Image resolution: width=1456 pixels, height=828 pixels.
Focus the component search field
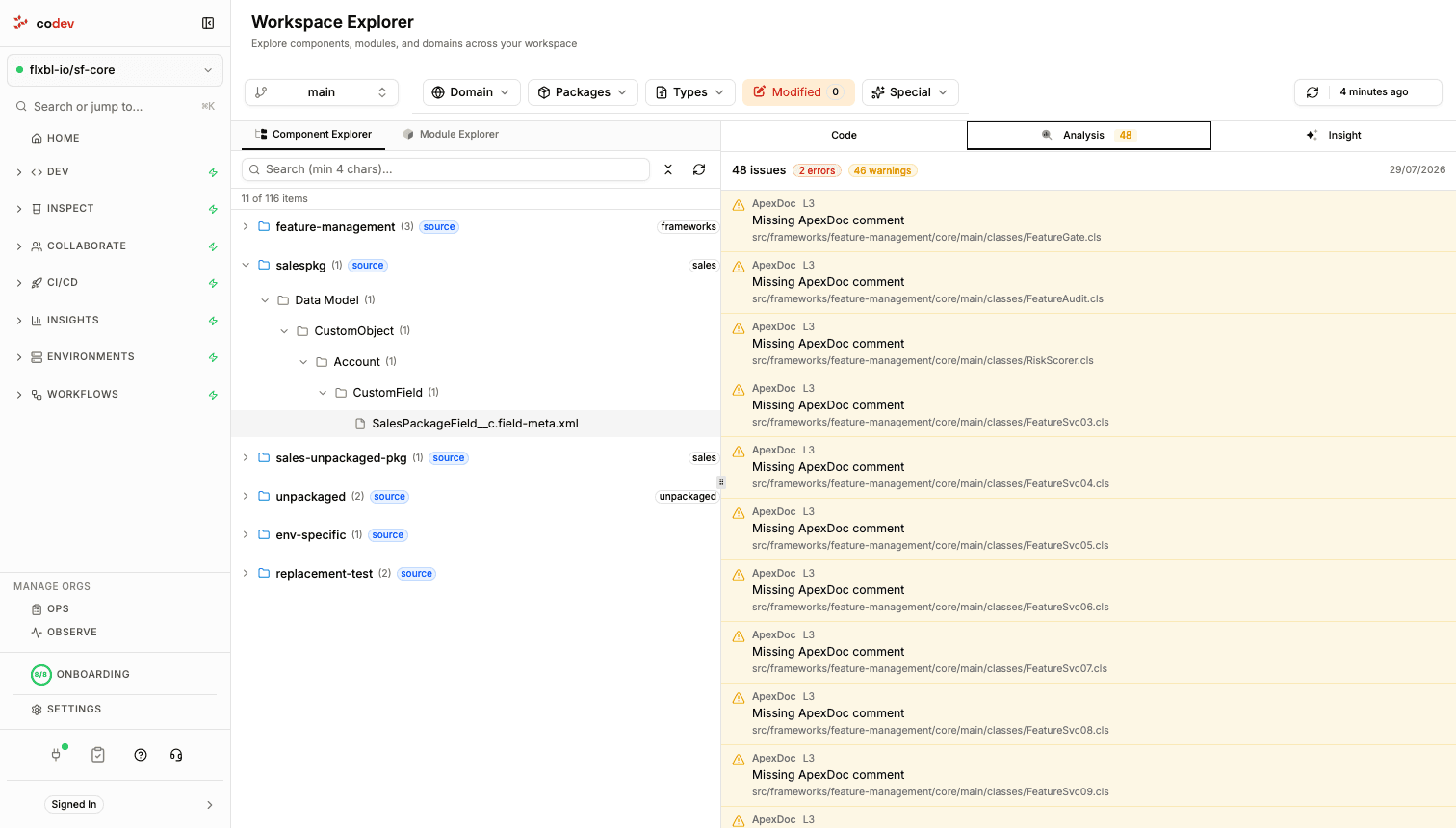446,169
